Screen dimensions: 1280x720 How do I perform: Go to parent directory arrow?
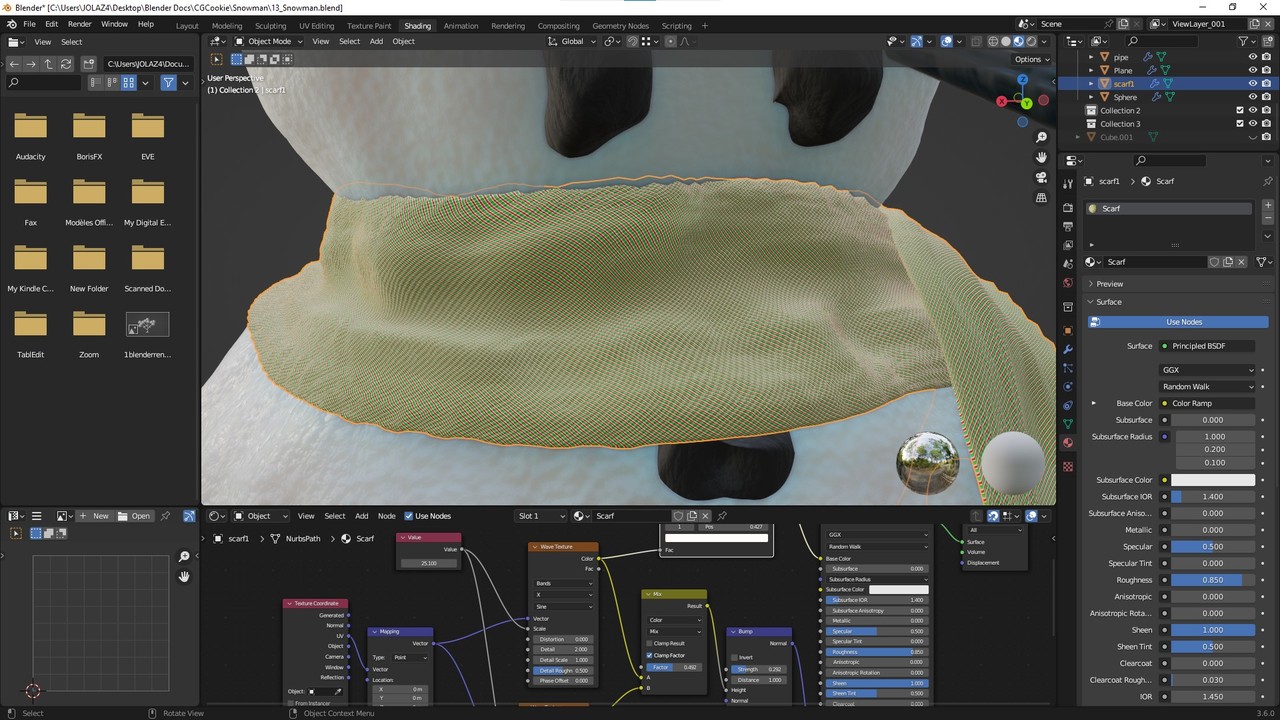(48, 63)
